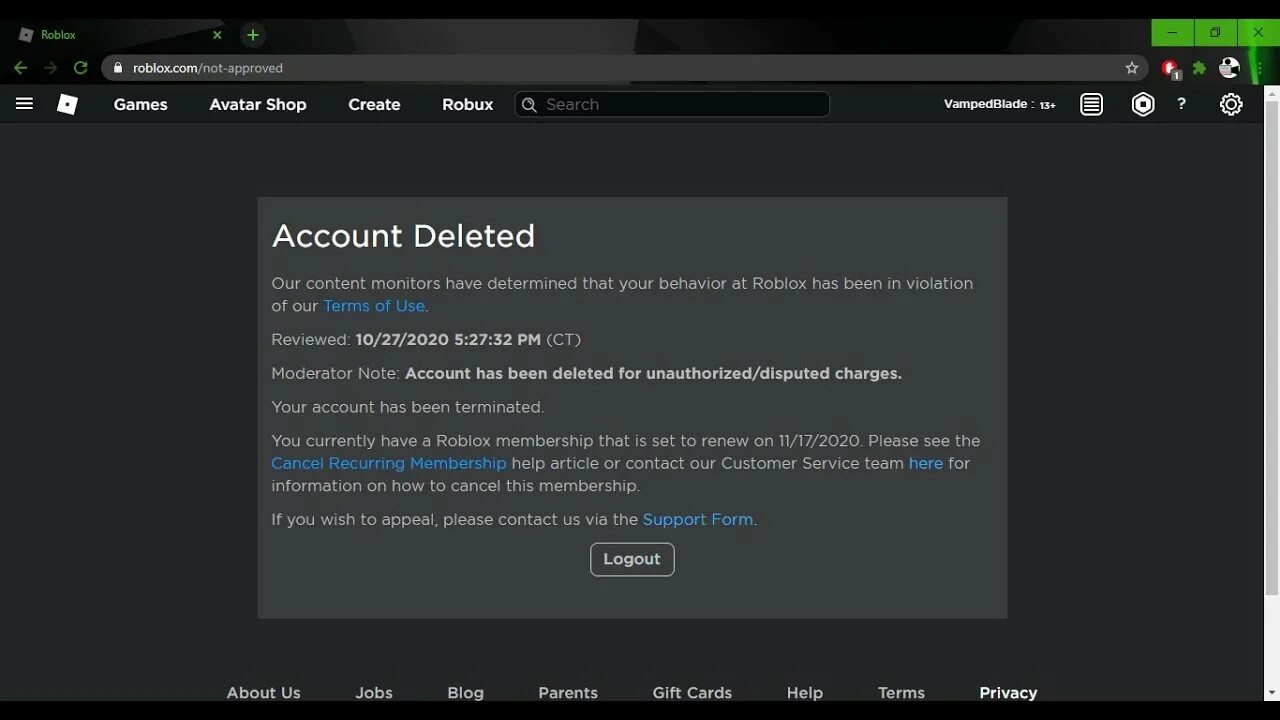Open the Create menu item
Screen dimensions: 1280x720
[374, 104]
